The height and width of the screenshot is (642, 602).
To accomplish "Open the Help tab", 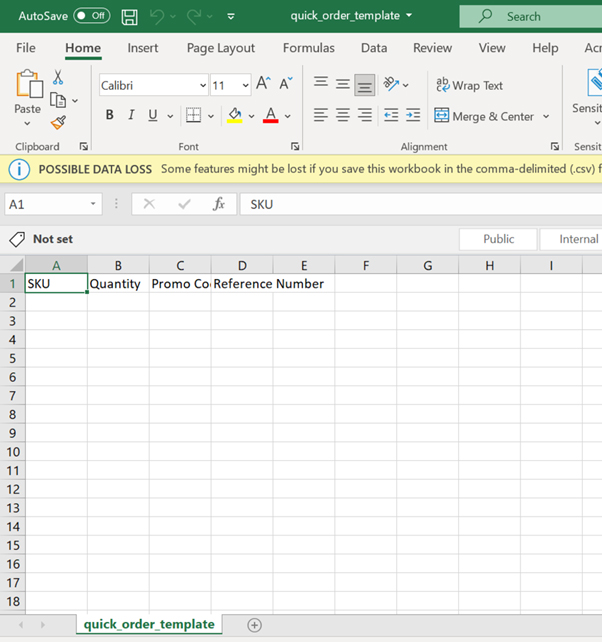I will [545, 48].
